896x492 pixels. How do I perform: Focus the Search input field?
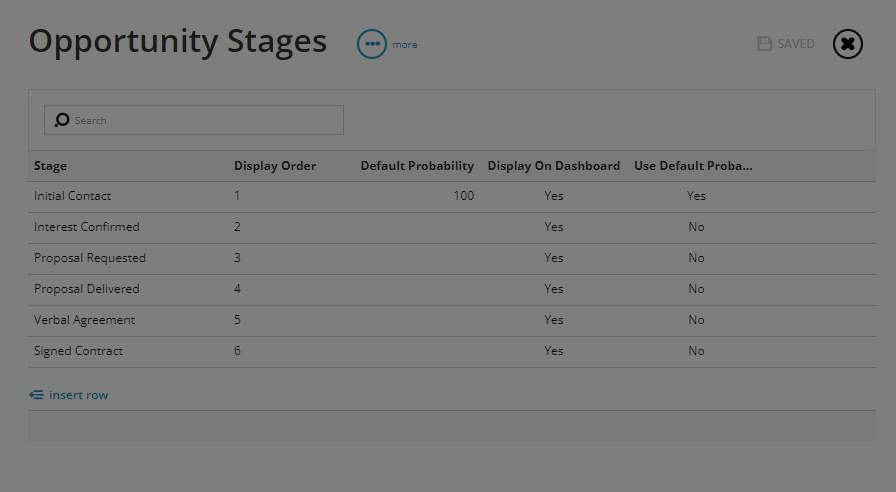coord(194,120)
